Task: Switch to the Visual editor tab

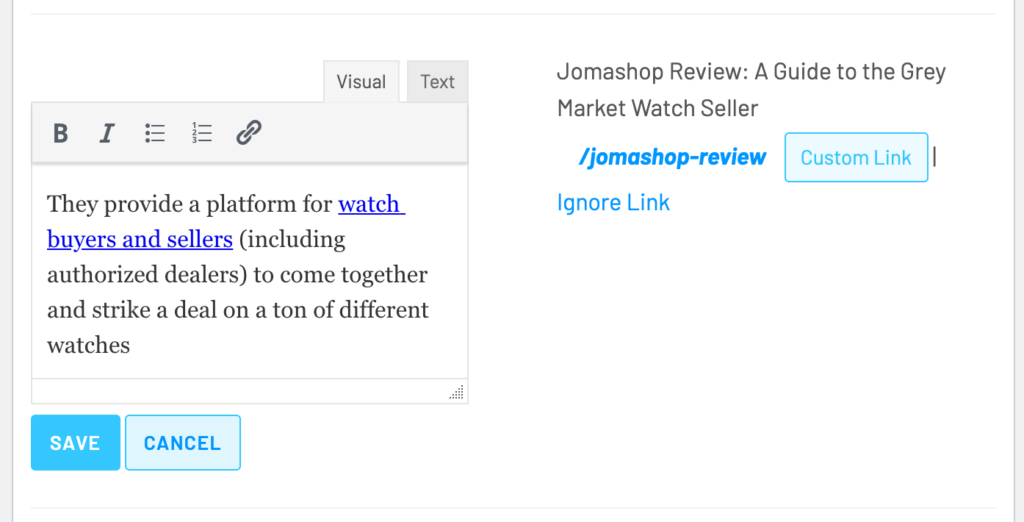Action: [x=361, y=82]
